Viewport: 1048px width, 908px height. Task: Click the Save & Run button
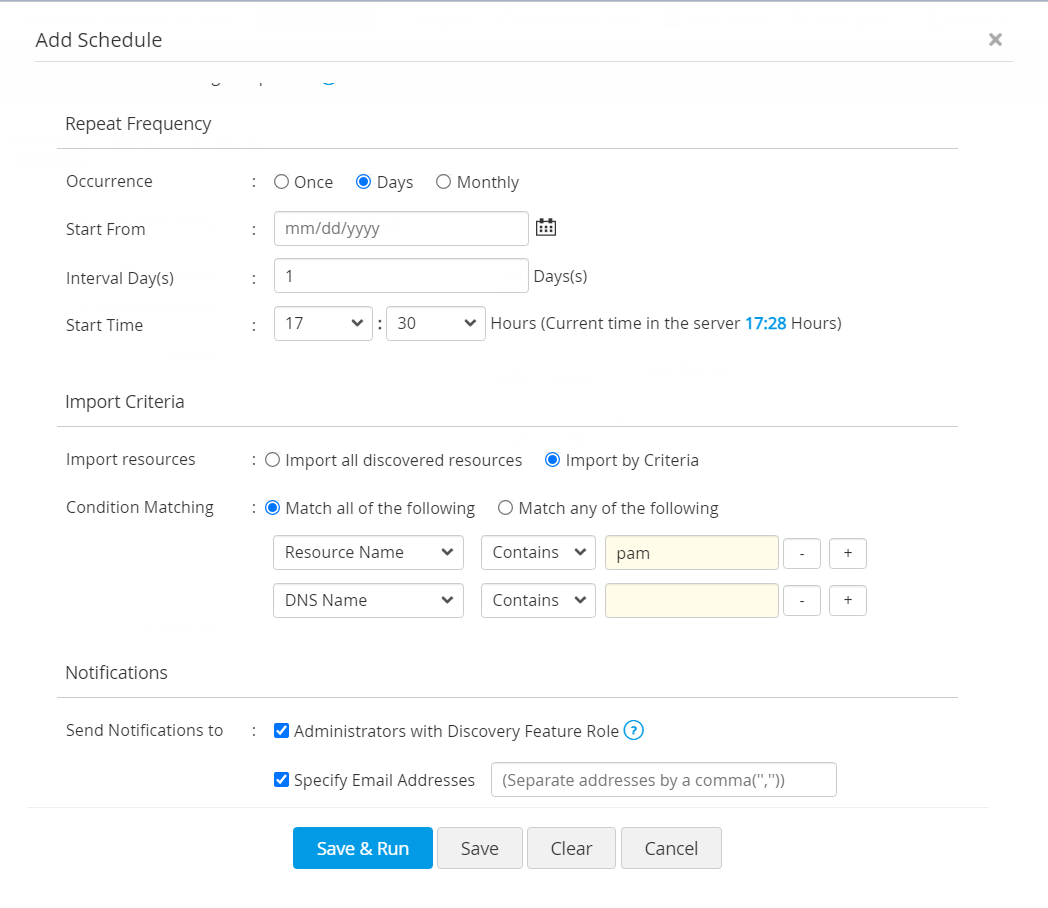click(x=362, y=848)
